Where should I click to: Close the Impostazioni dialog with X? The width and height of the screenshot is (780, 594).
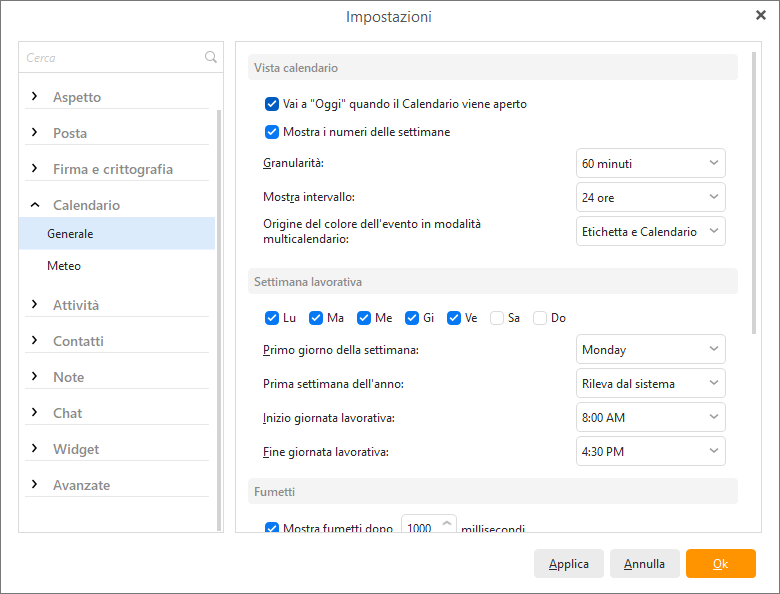tap(761, 15)
